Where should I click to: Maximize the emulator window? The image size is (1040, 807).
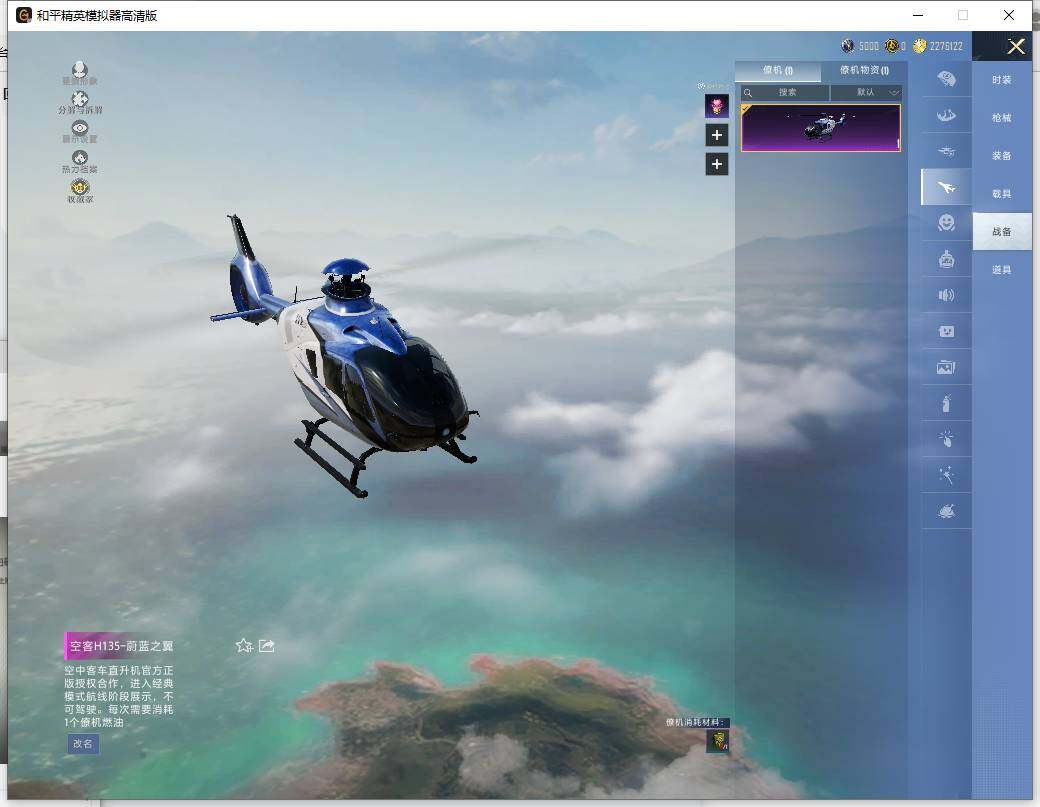tap(963, 15)
